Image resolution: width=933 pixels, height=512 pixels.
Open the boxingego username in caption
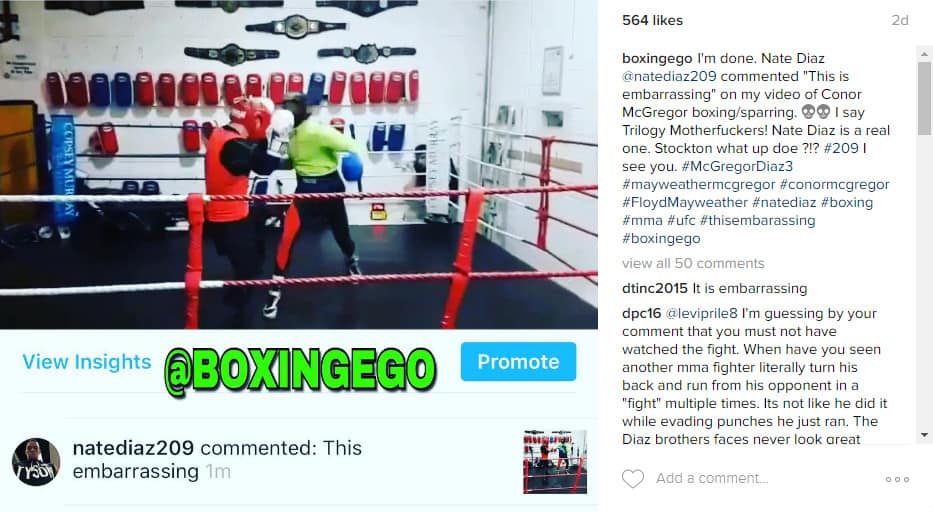pos(657,58)
